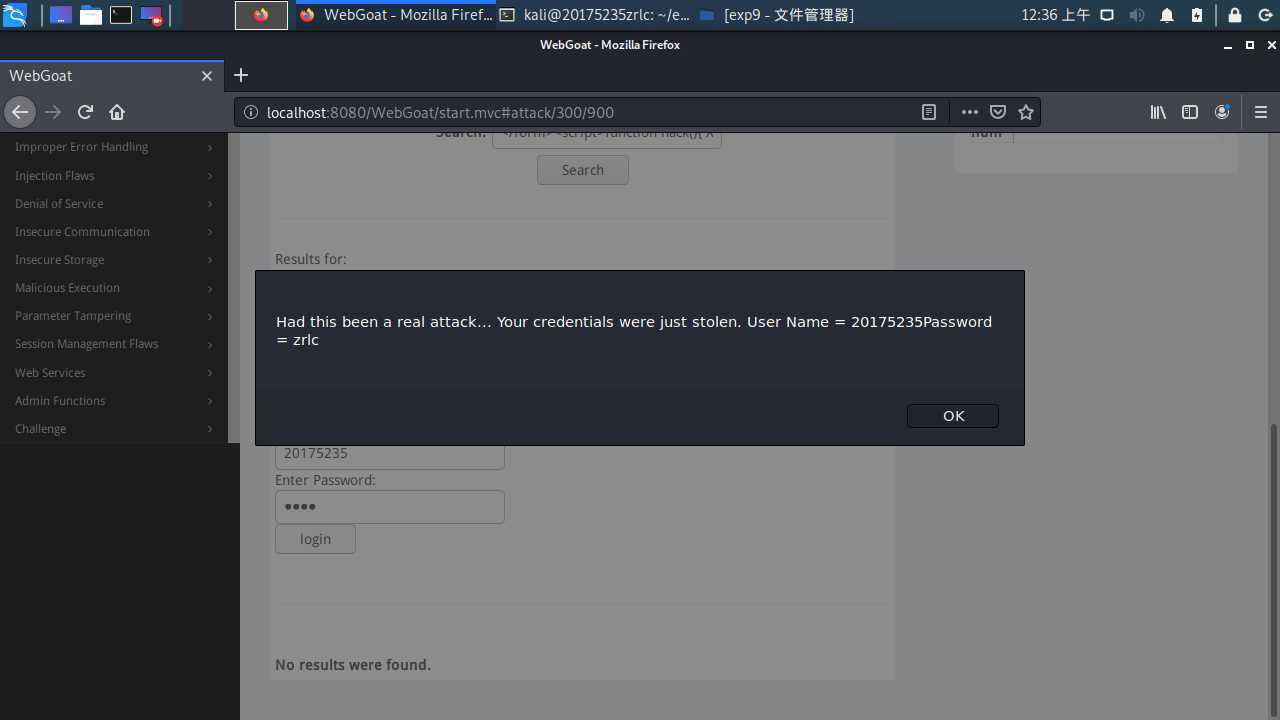The width and height of the screenshot is (1280, 720).
Task: Expand Insecure Storage category
Action: 114,259
